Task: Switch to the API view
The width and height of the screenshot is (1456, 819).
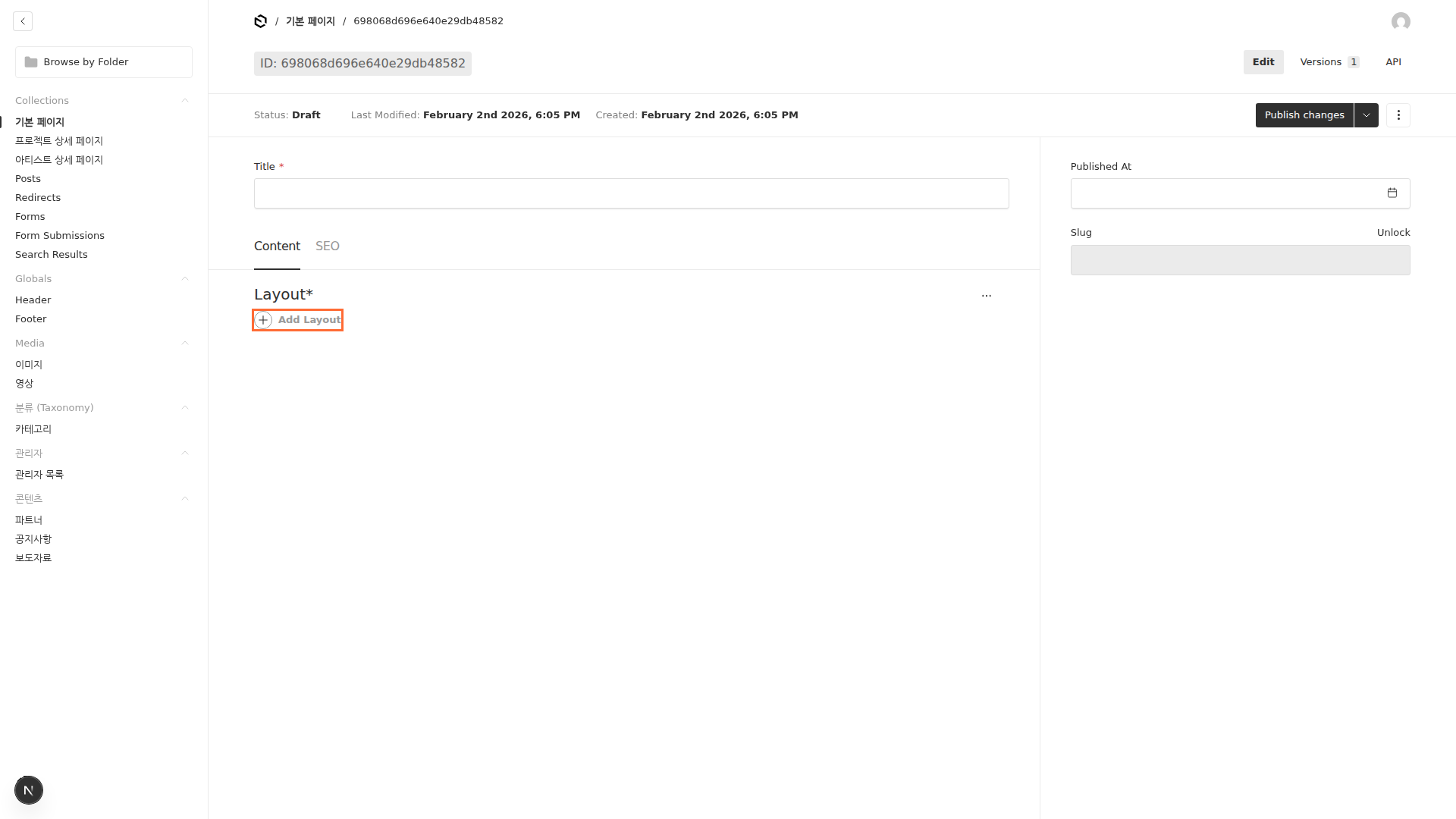Action: point(1393,62)
